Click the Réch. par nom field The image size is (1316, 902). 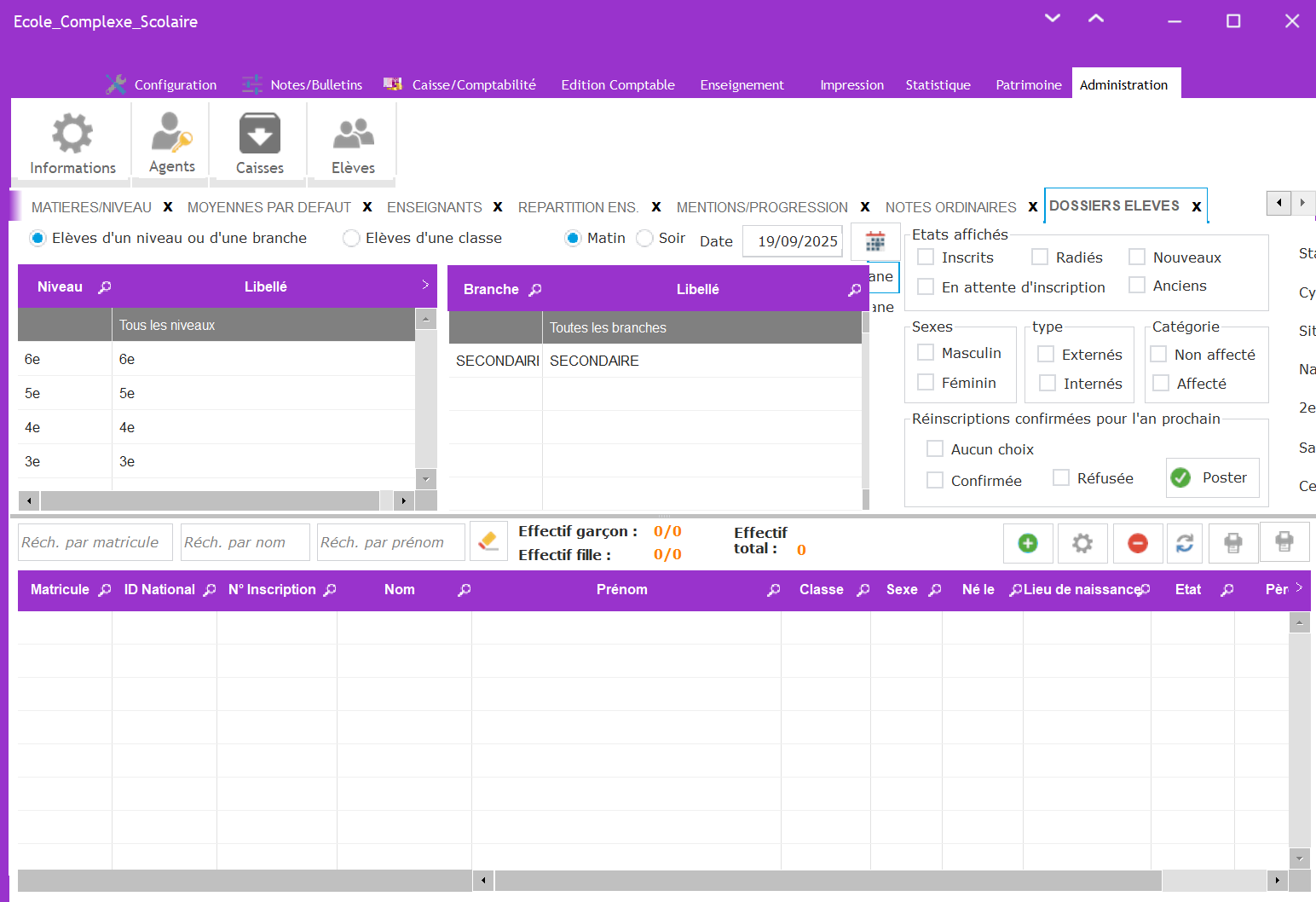click(245, 542)
